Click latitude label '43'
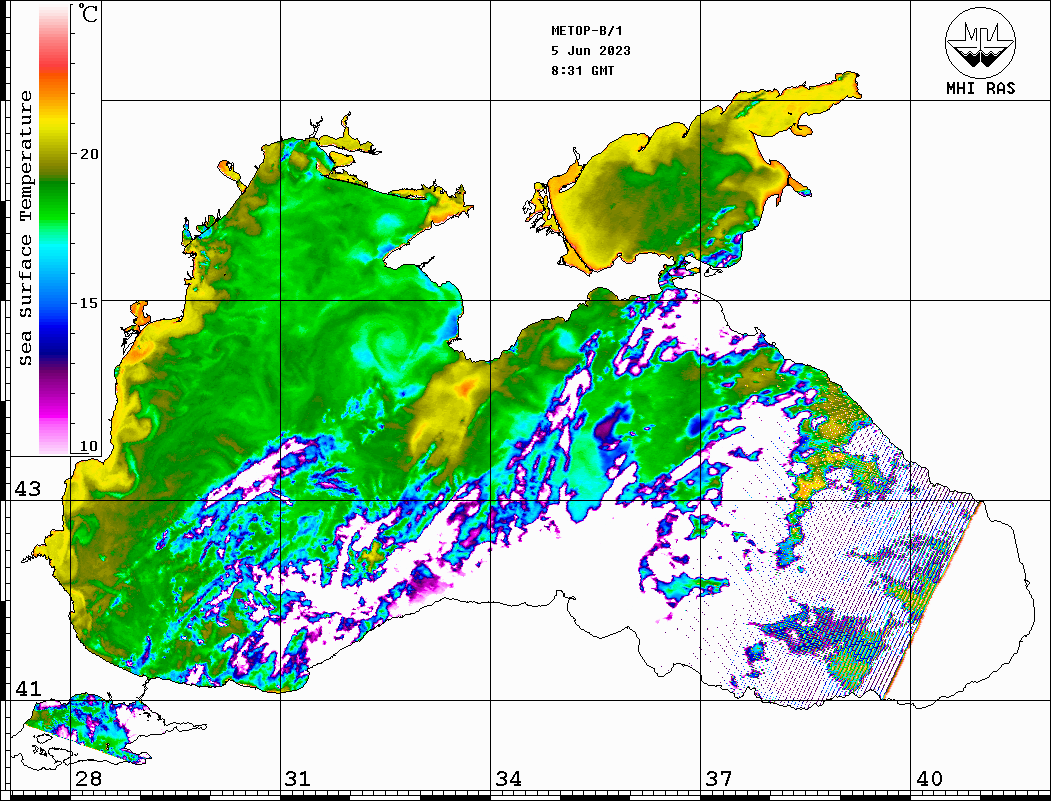The image size is (1051, 801). coord(27,489)
